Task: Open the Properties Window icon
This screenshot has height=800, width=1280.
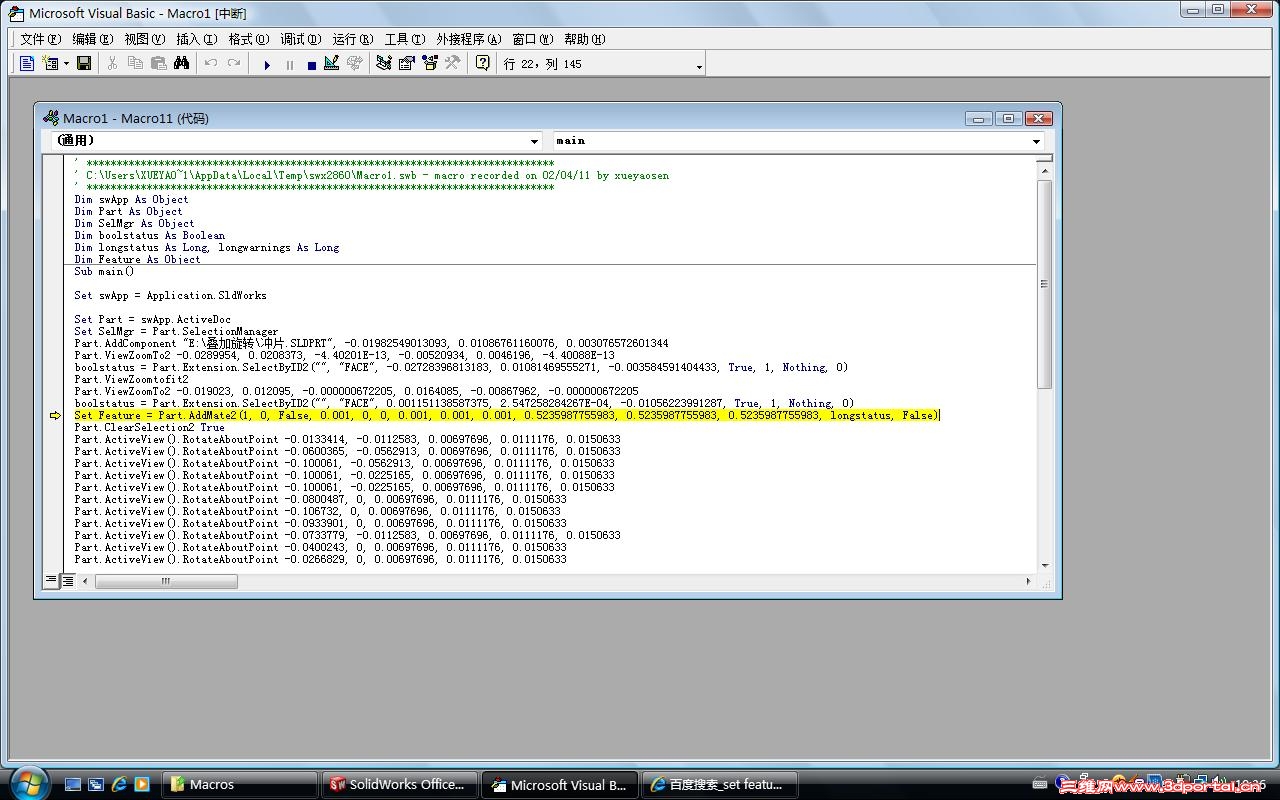Action: (x=406, y=63)
